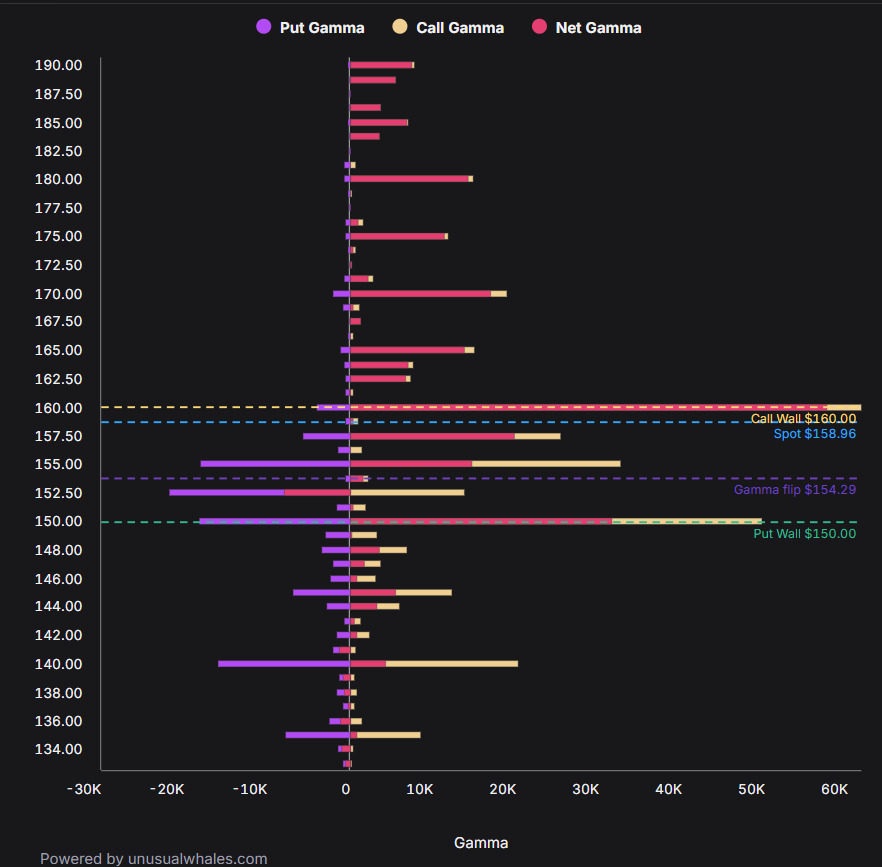
Task: Toggle the Net Gamma legend entry
Action: 587,28
